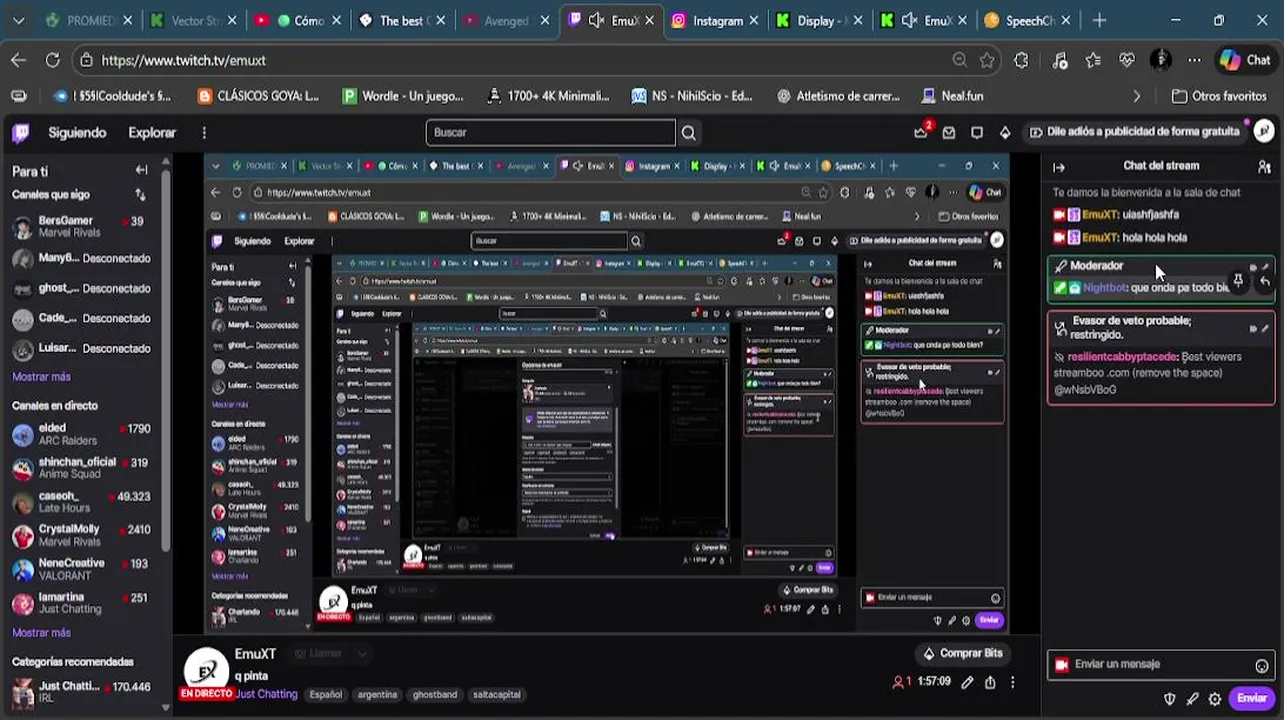The width and height of the screenshot is (1284, 720).
Task: Click the get Bits diamond icon in top bar
Action: 1005,132
